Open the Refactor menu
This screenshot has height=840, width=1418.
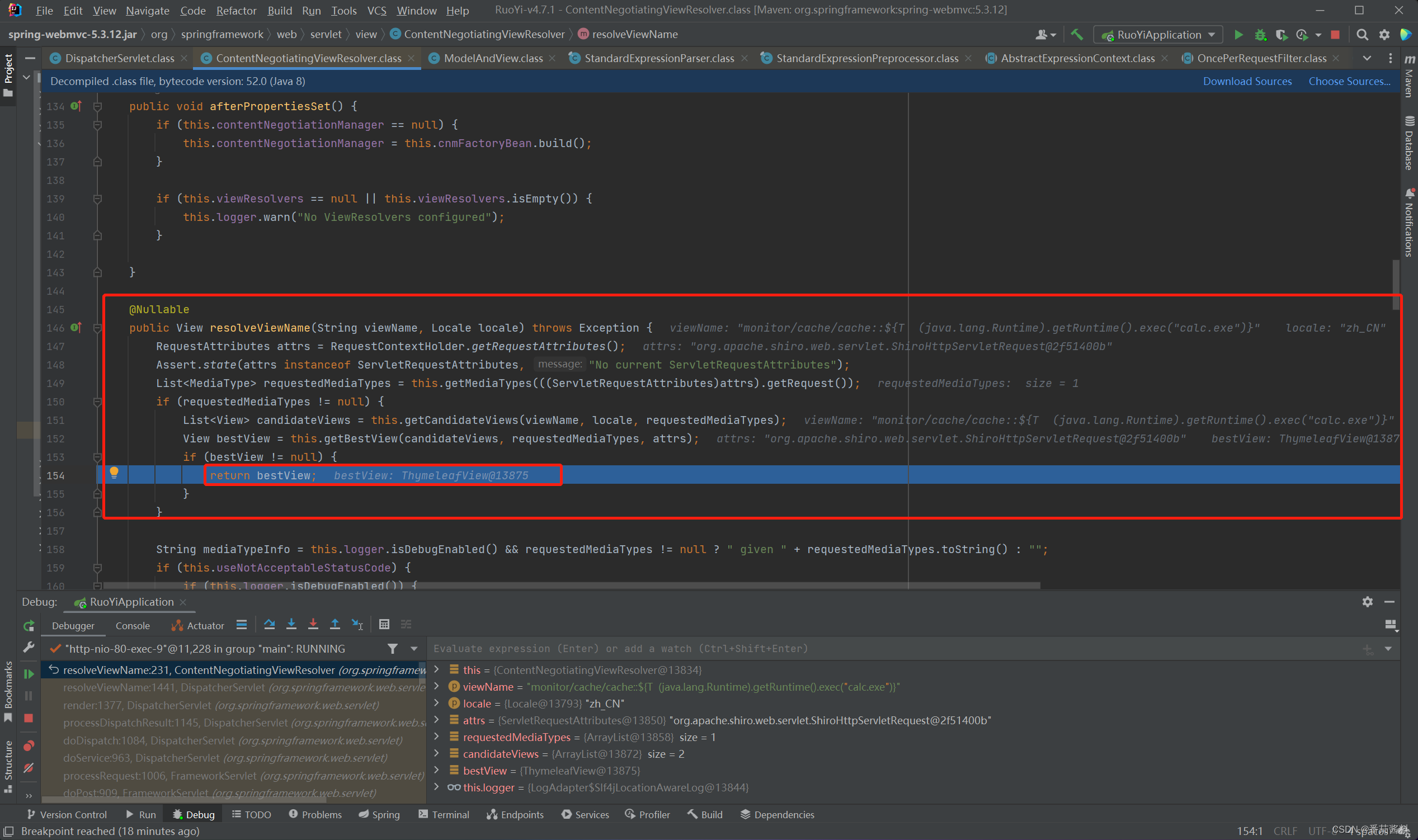(236, 10)
